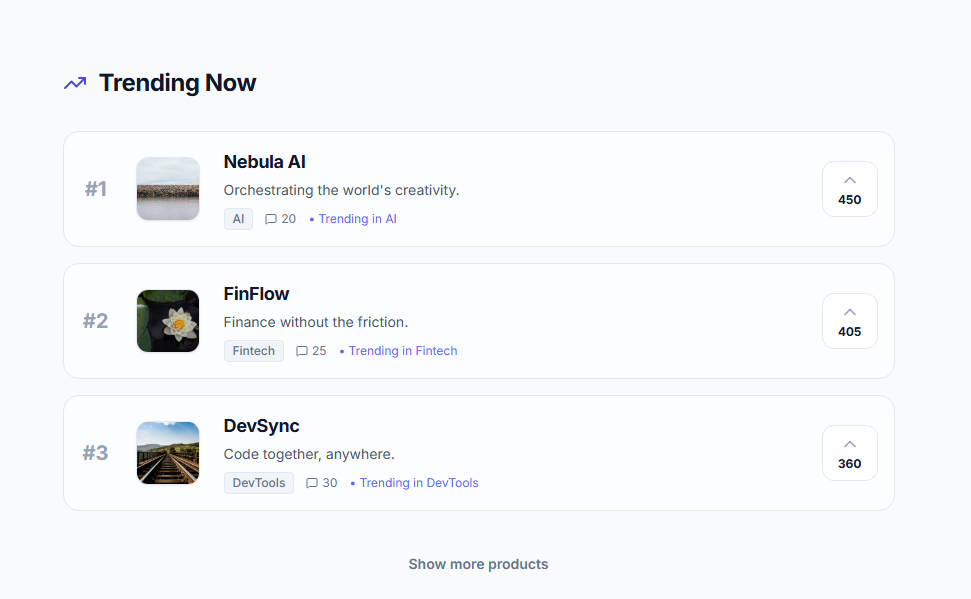971x599 pixels.
Task: Open Nebula AI comments icon showing 20
Action: [x=271, y=219]
